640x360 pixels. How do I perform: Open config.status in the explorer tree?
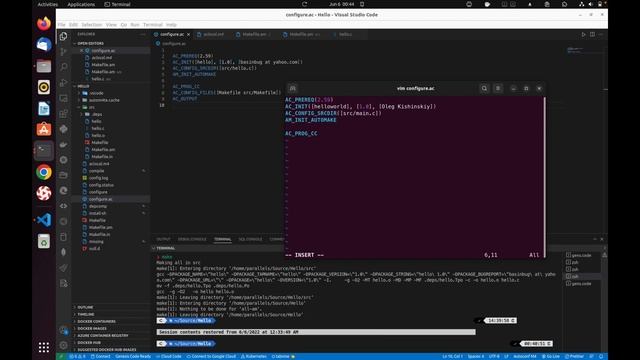(x=101, y=185)
